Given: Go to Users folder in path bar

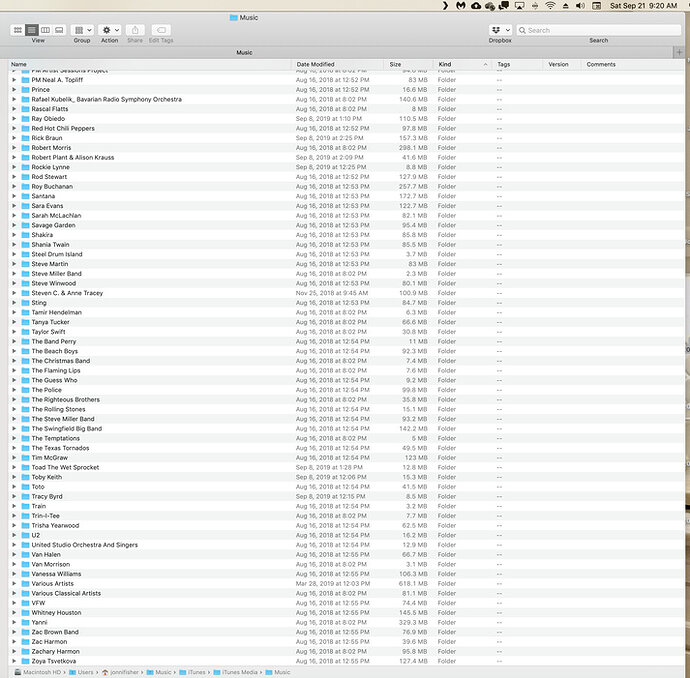Looking at the screenshot, I should click(81, 672).
